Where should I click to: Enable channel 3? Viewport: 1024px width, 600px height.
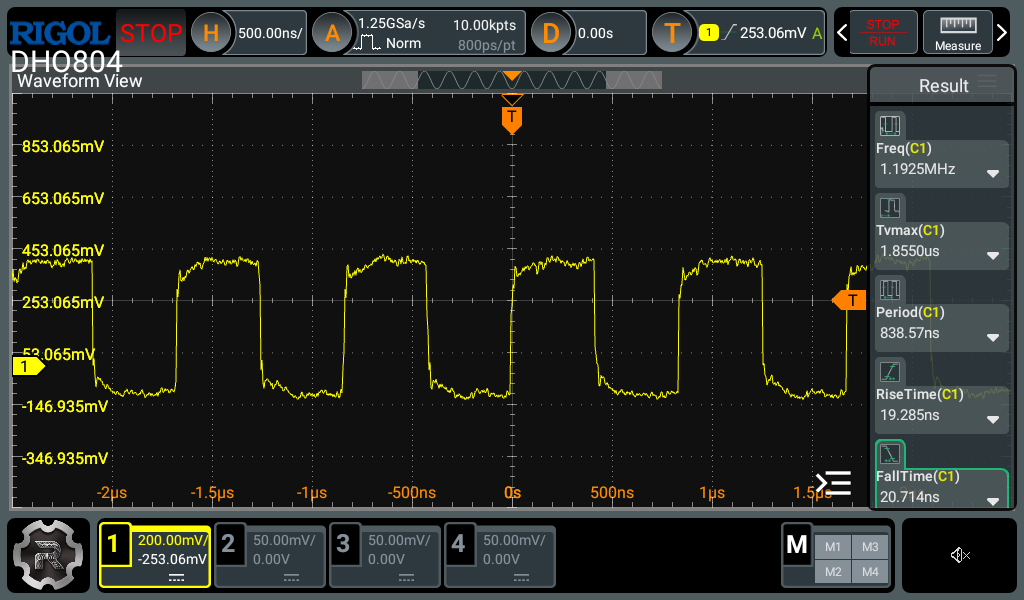[x=385, y=556]
